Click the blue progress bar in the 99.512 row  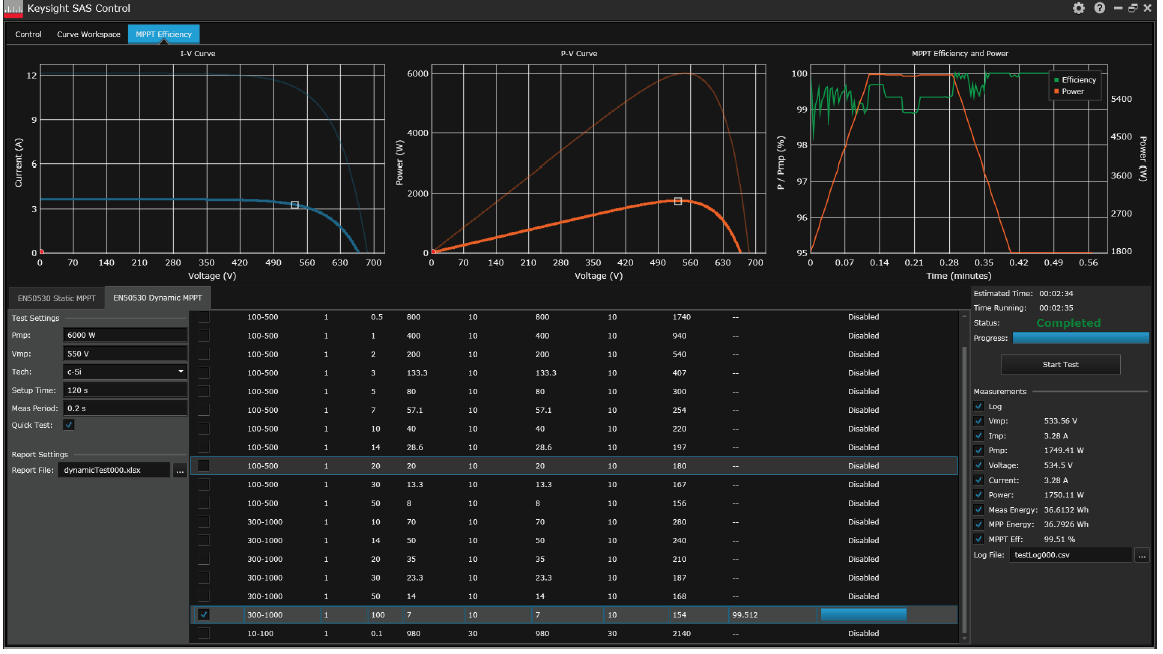tap(863, 615)
